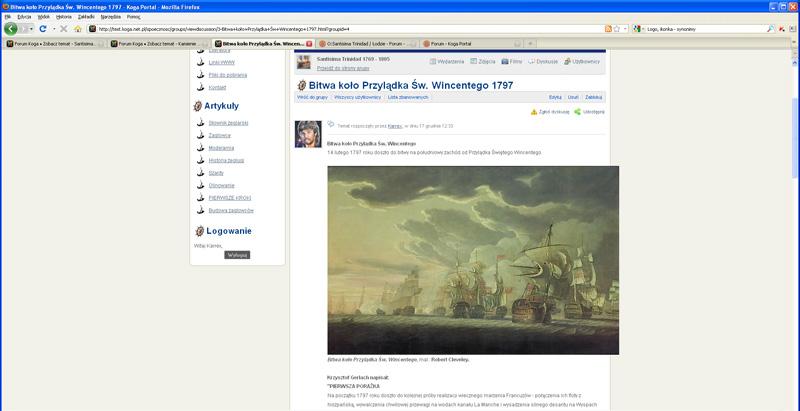Open the Wydarzenia group section
The height and width of the screenshot is (411, 800).
pos(447,61)
